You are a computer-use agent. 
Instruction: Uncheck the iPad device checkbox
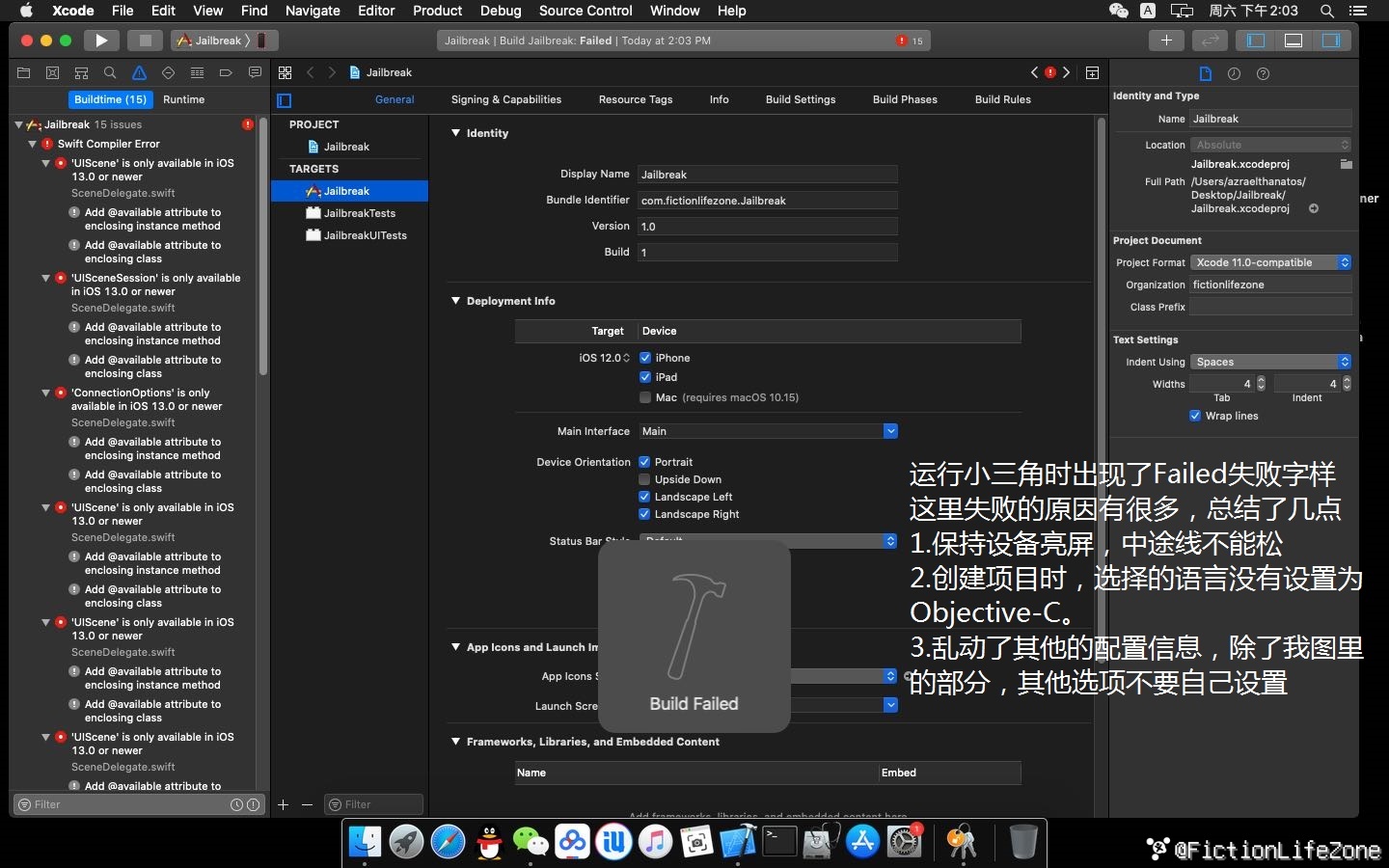pos(644,377)
